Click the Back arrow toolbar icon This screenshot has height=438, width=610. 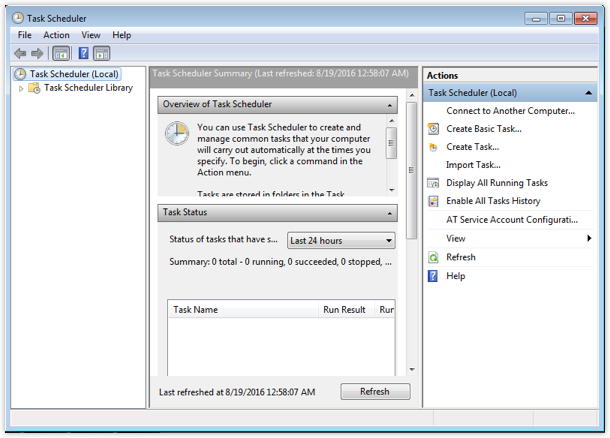tap(20, 53)
